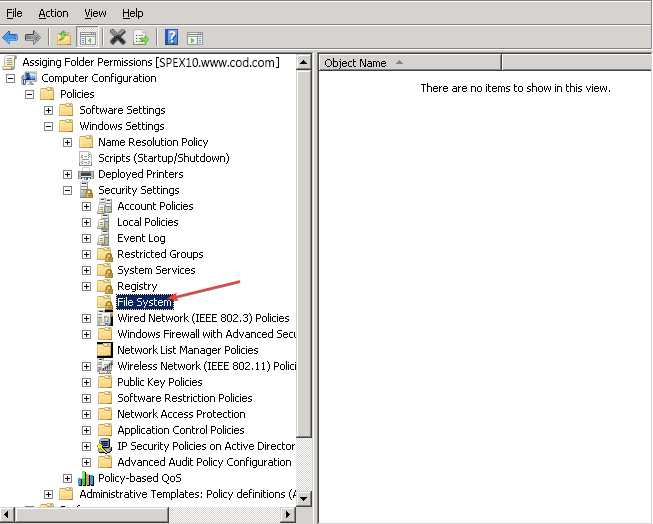653x524 pixels.
Task: Select Application Control Policies tree item
Action: 181,430
